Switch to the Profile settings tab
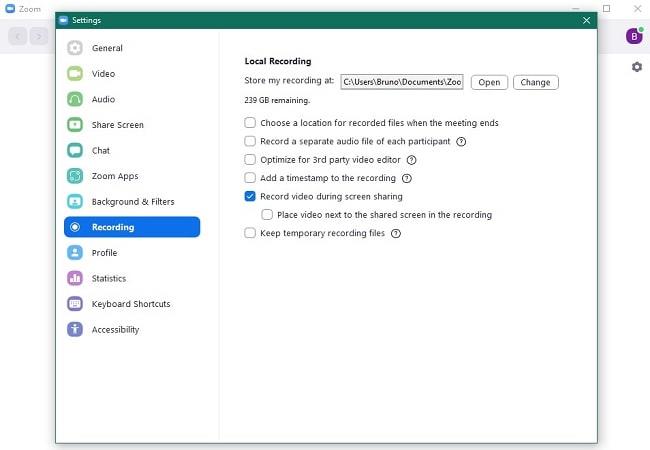 [x=104, y=253]
